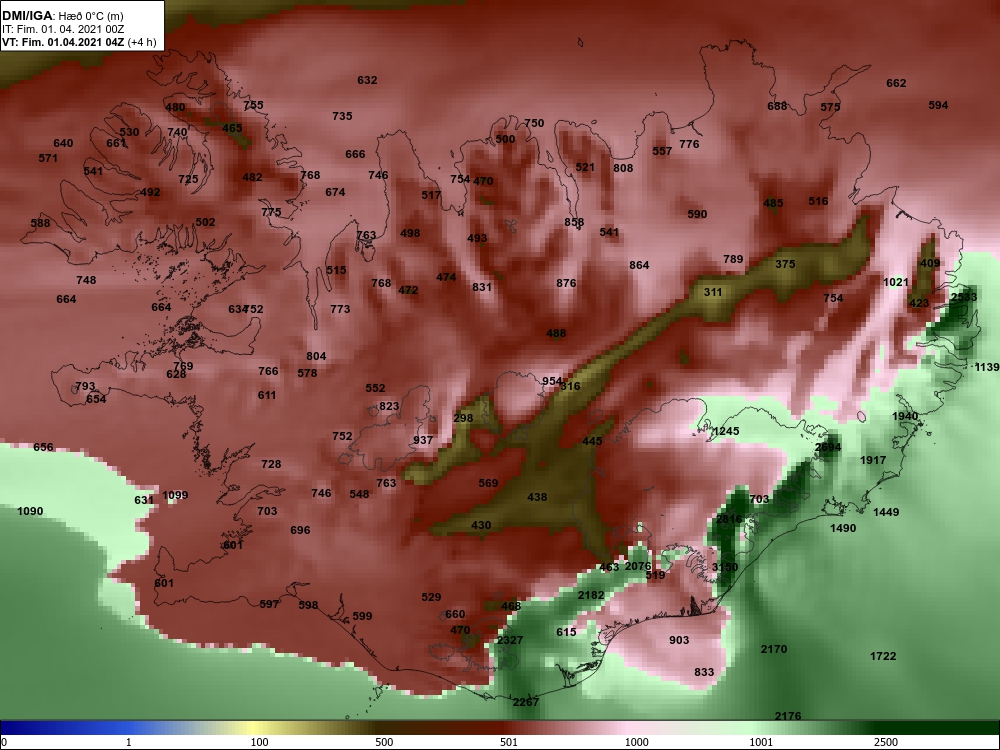Click the 438 value in the olive area

click(537, 497)
